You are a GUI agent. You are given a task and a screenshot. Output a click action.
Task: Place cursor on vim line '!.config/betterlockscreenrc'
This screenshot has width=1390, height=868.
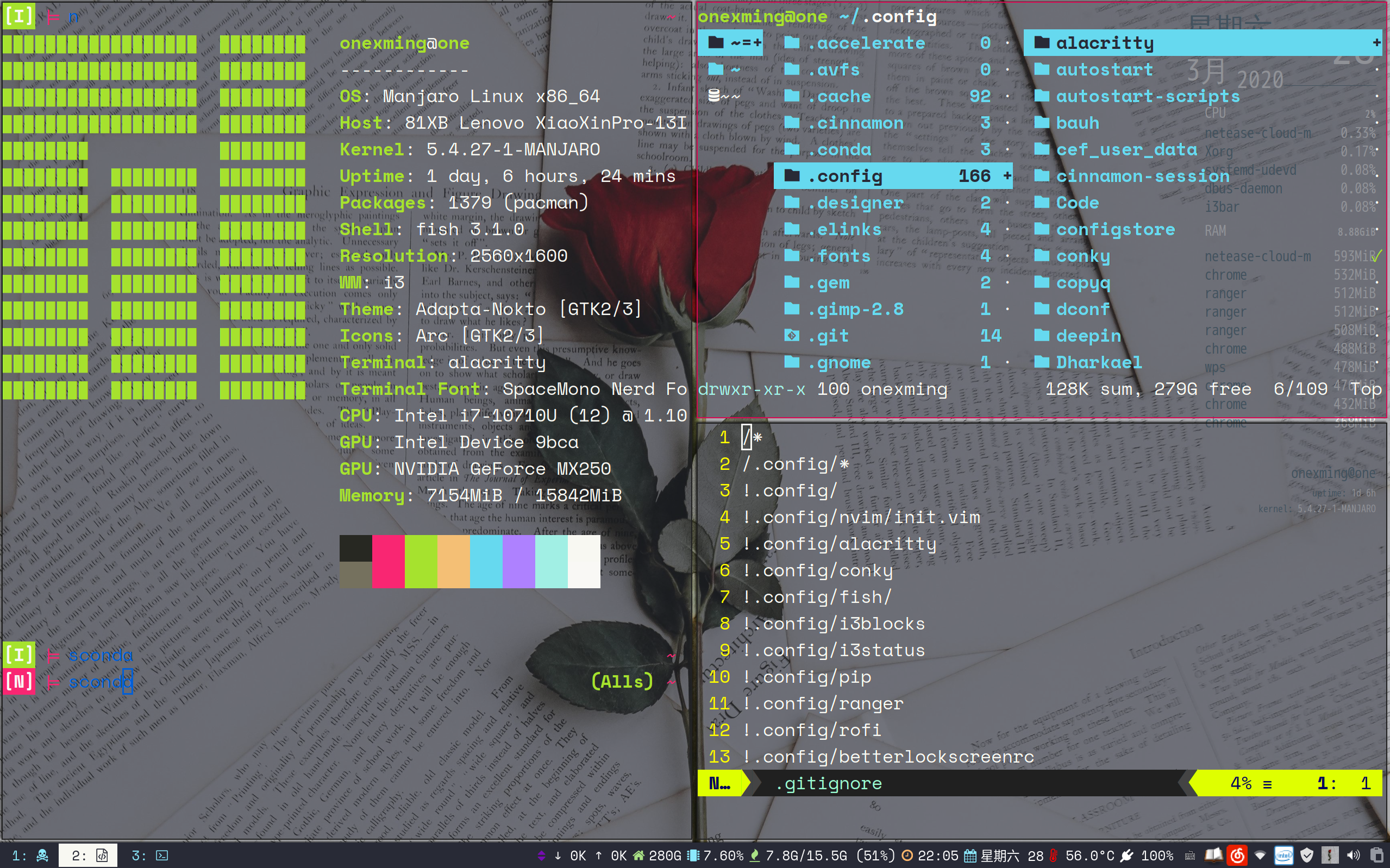point(888,757)
